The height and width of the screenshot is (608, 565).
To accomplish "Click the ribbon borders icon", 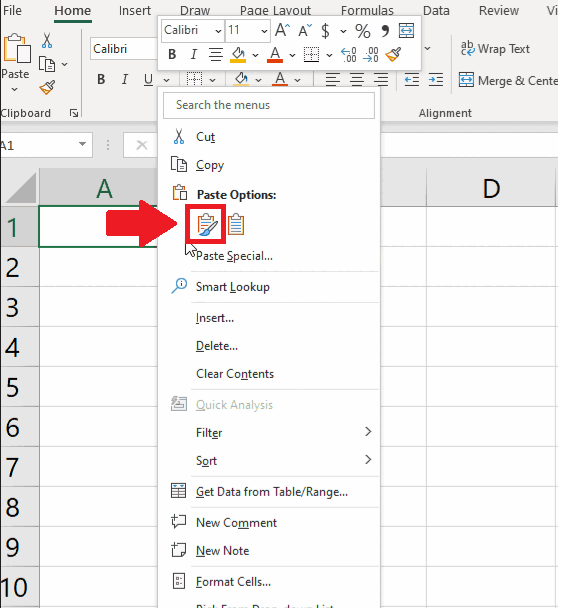I will 194,79.
